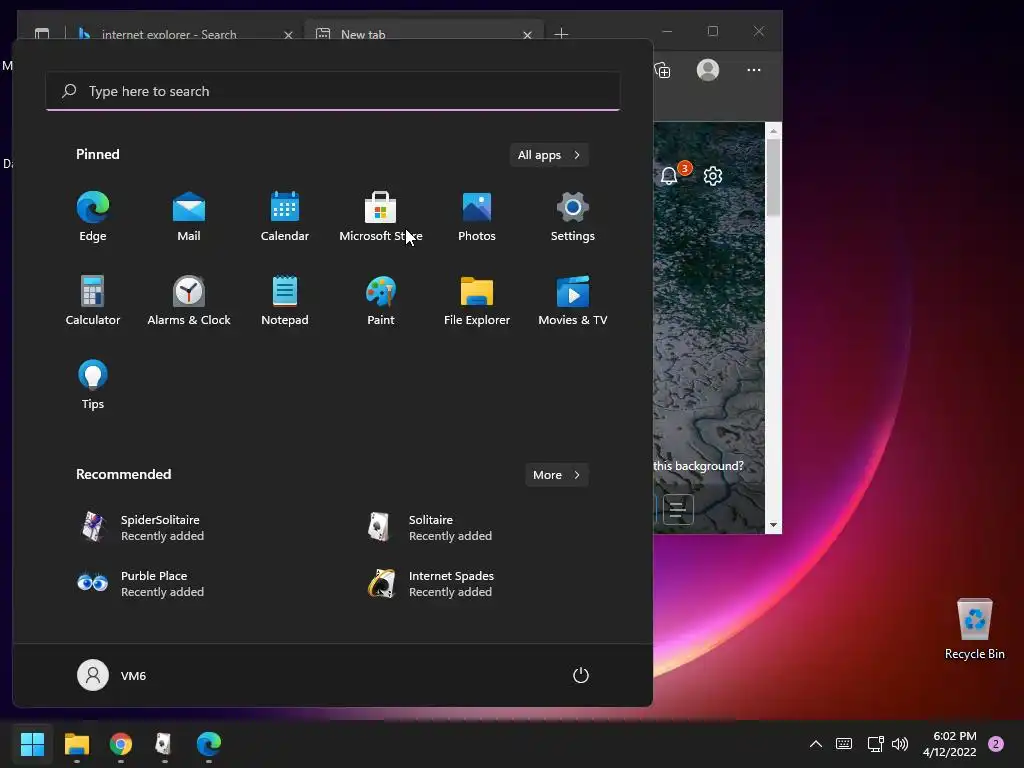Open the Tips app

[x=93, y=385]
